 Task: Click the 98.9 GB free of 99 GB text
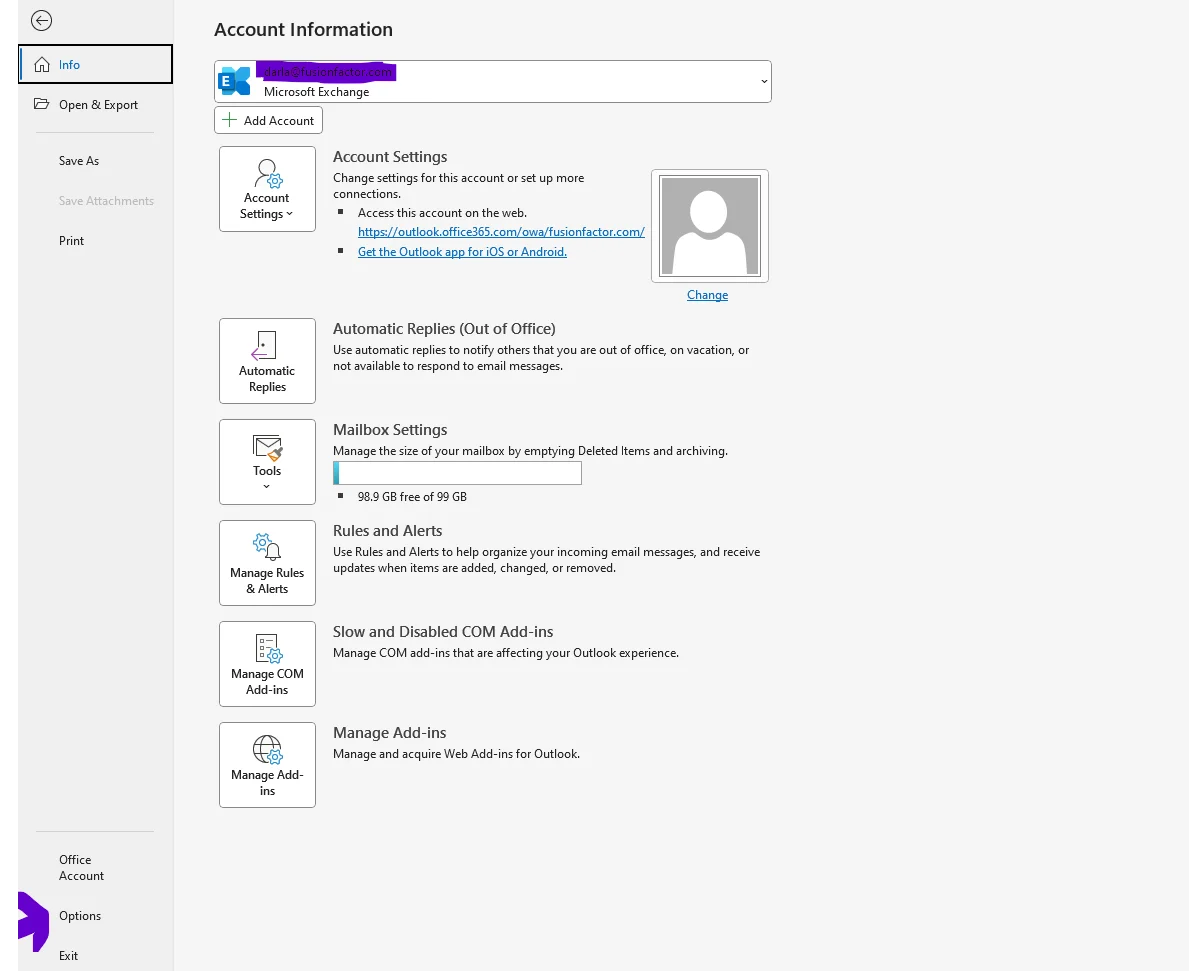point(413,496)
